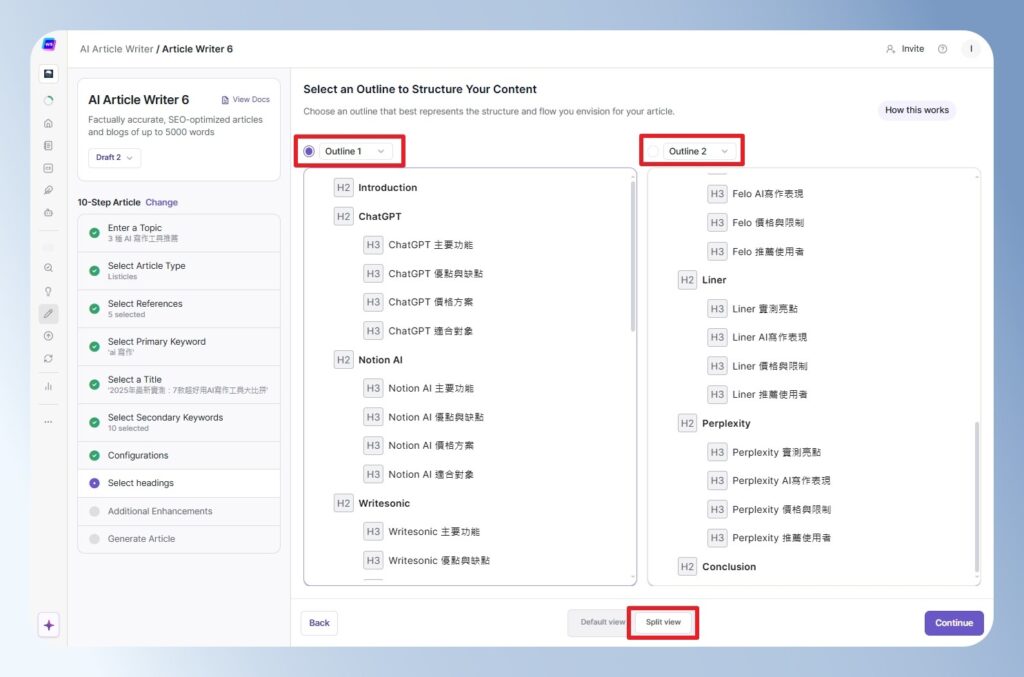This screenshot has width=1024, height=677.
Task: Open the Draft 2 dropdown
Action: tap(114, 157)
